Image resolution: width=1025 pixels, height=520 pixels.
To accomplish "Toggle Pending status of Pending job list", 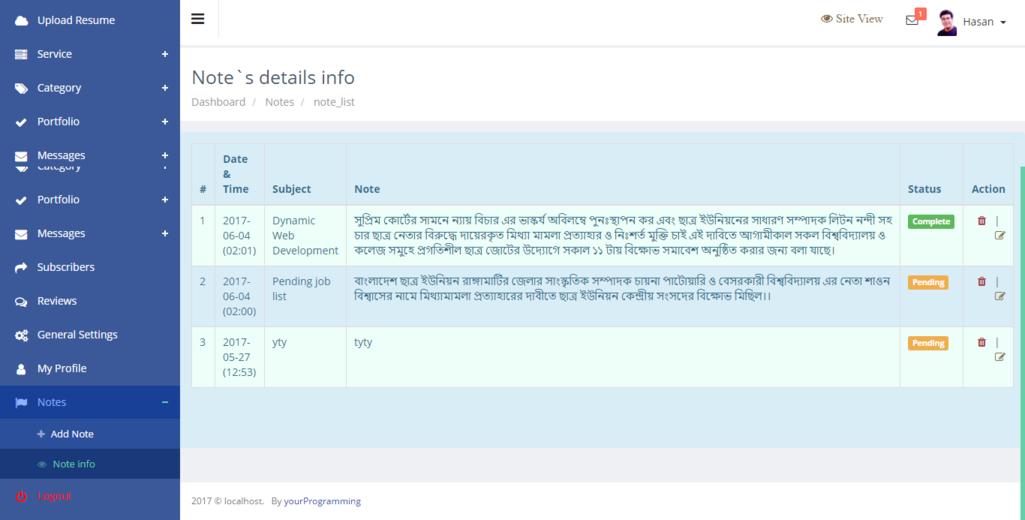I will coord(927,283).
